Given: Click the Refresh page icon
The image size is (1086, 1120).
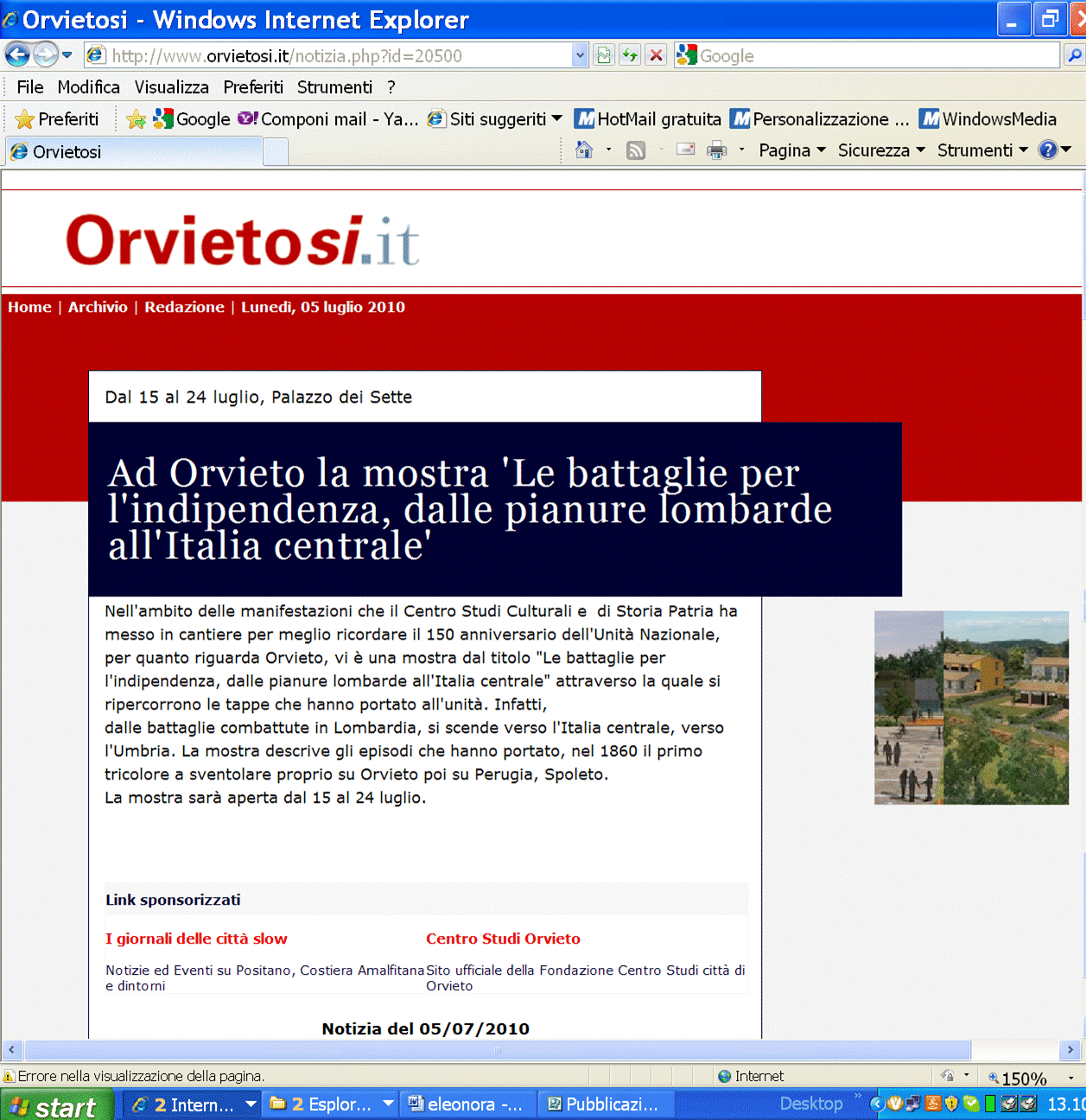Looking at the screenshot, I should coord(630,55).
